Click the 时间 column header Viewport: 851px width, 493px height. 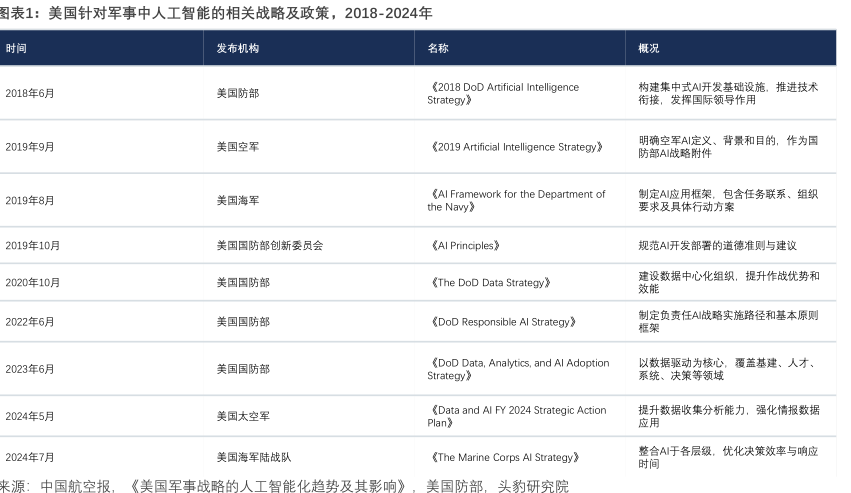click(x=16, y=48)
